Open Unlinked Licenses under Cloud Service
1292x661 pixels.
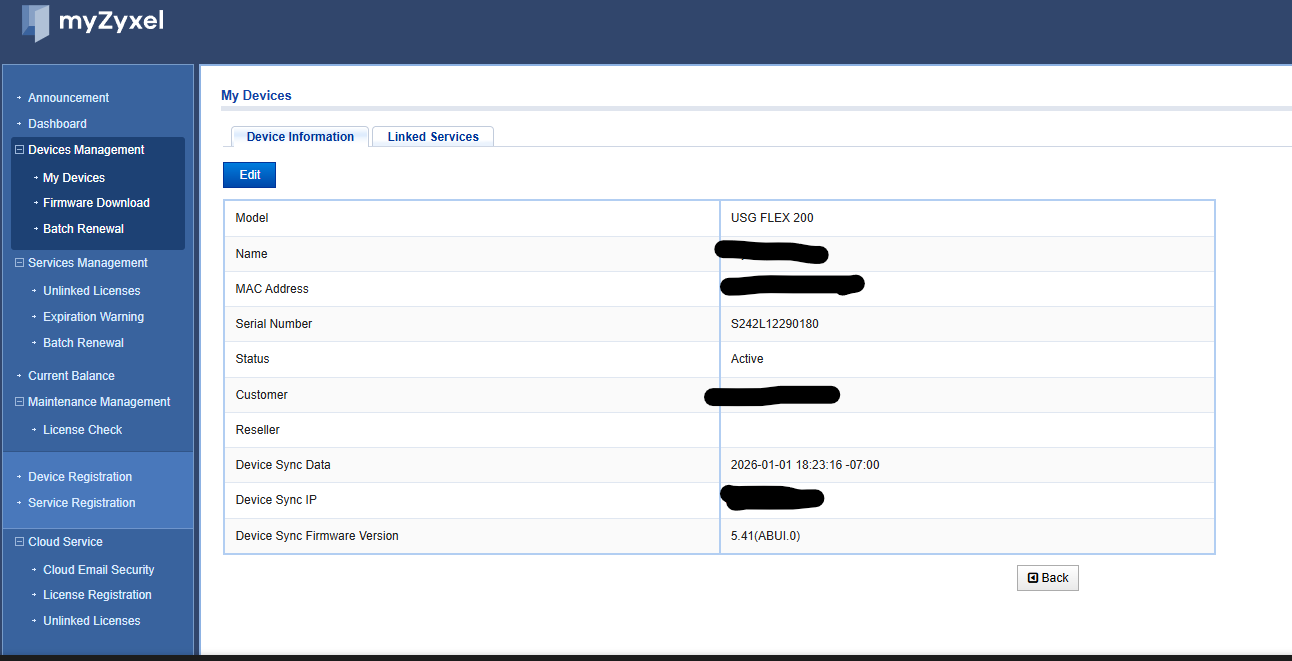91,621
